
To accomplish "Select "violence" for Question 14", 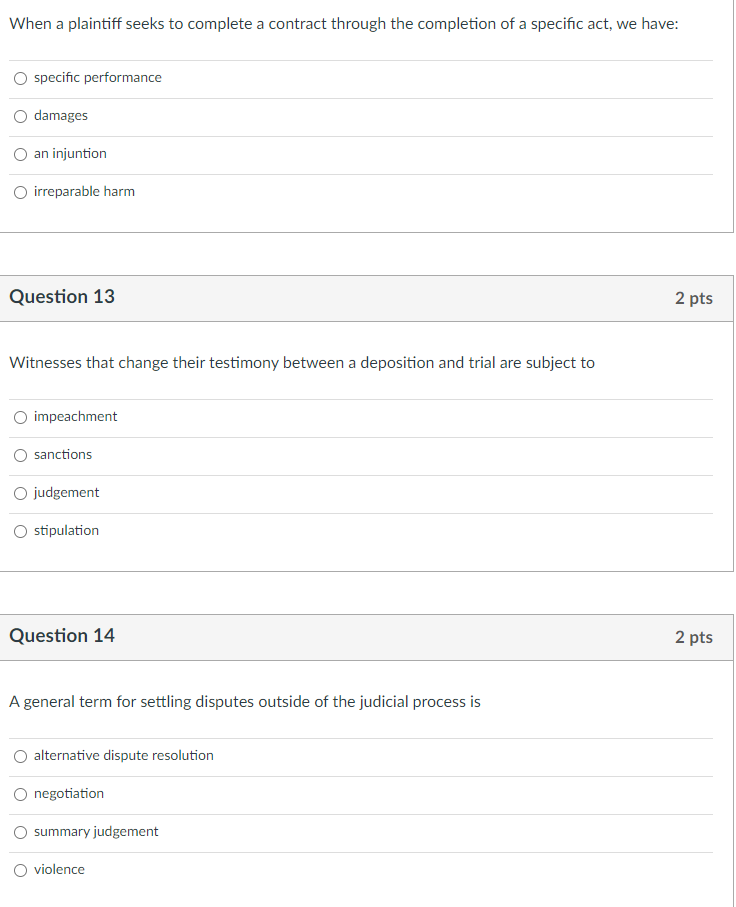I will click(x=20, y=870).
